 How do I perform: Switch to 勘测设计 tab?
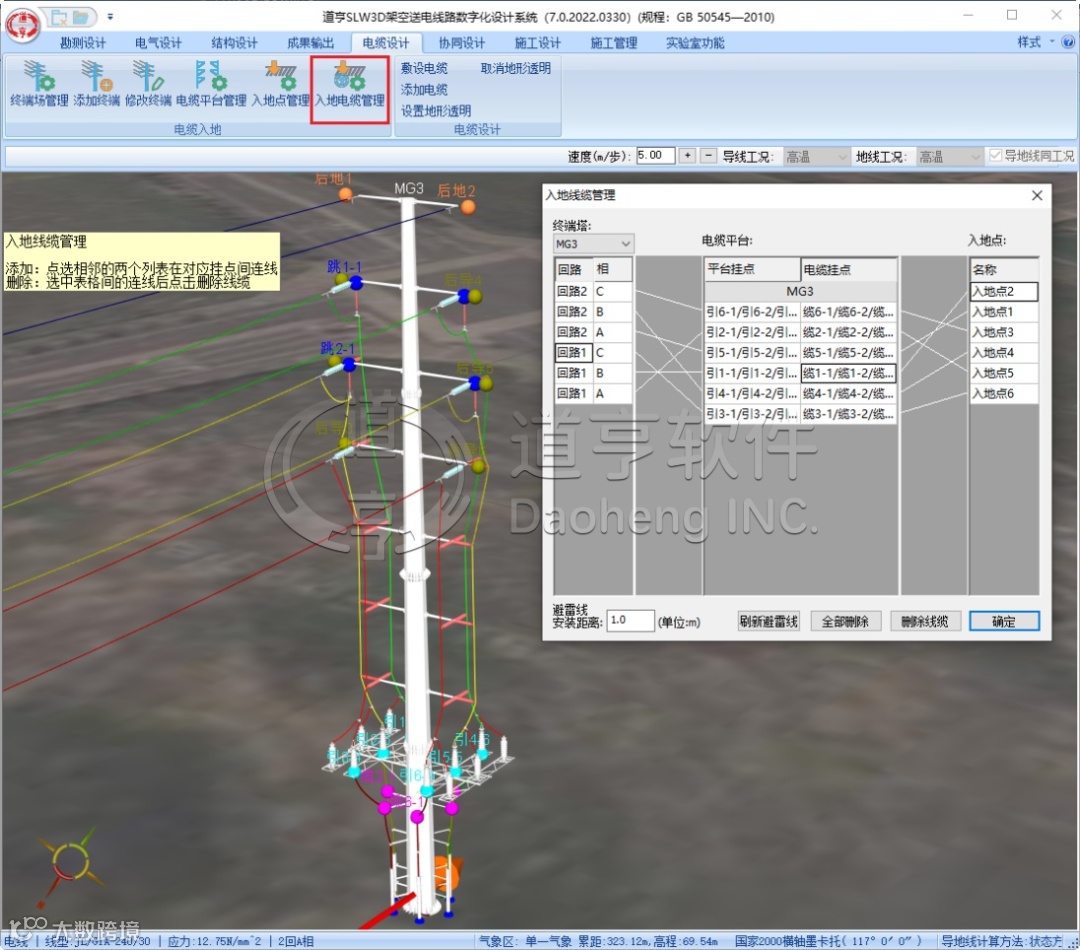83,43
